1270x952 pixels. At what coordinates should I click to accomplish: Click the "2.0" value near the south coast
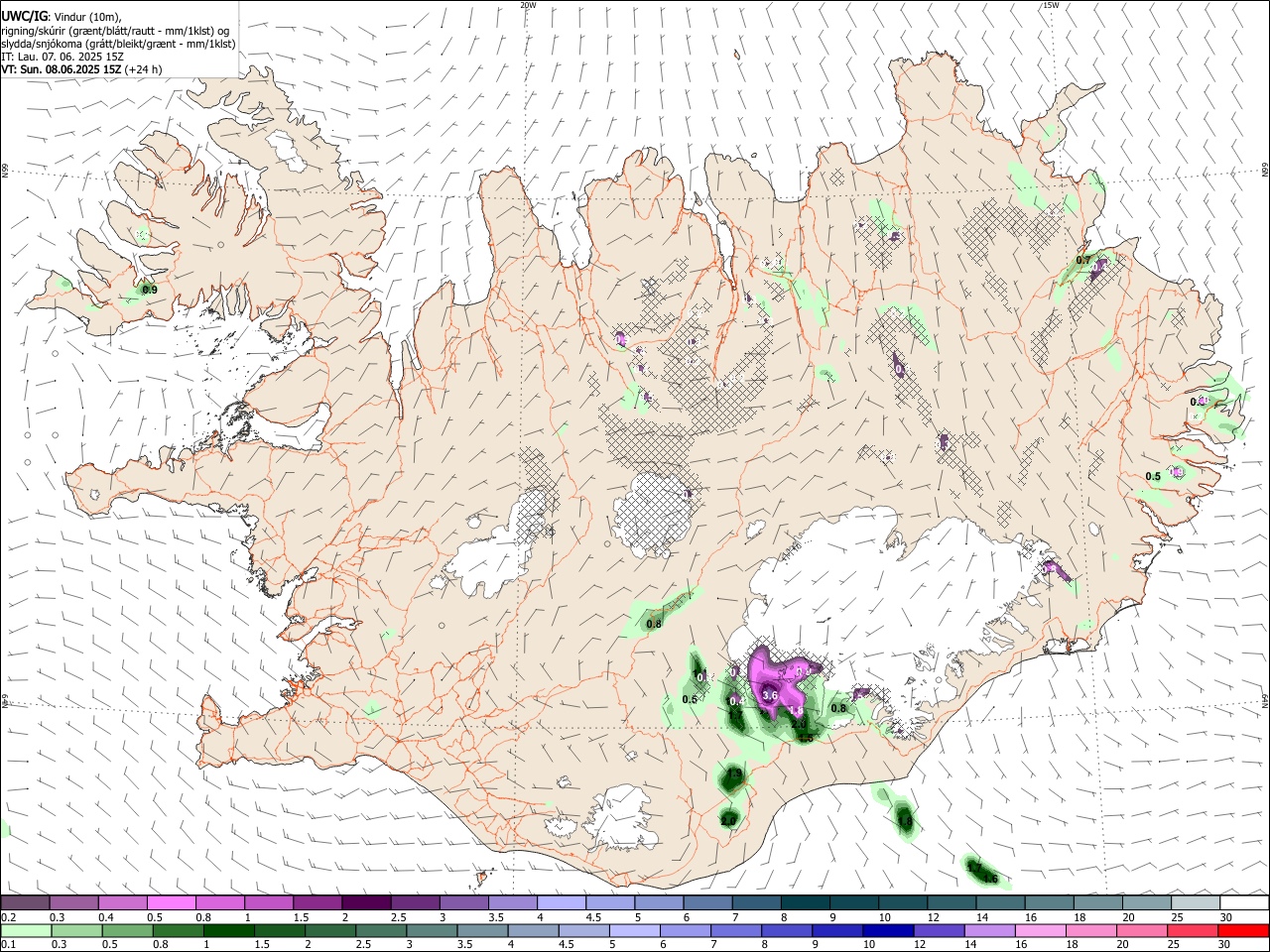[728, 821]
